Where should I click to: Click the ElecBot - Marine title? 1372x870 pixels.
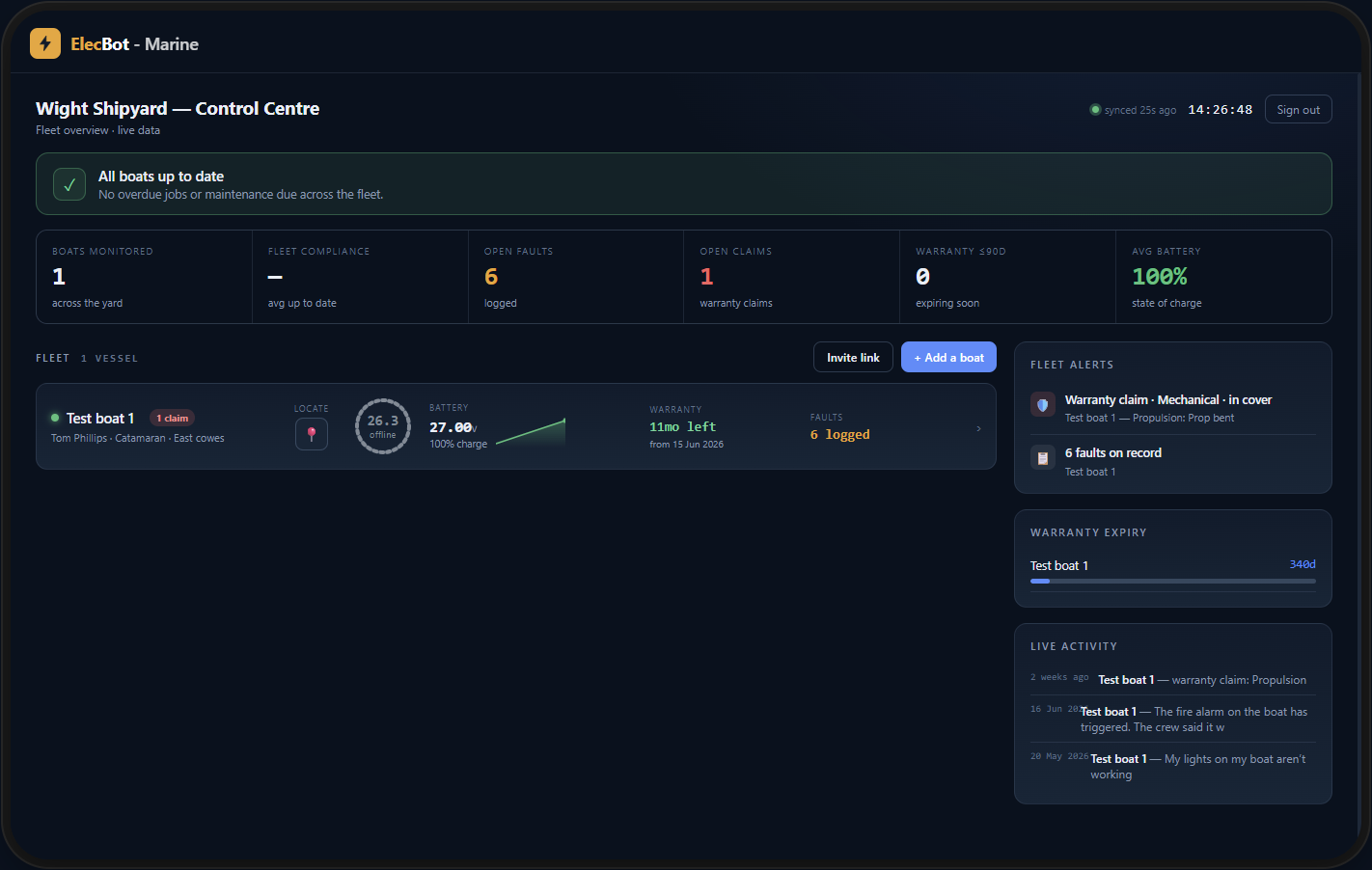134,43
